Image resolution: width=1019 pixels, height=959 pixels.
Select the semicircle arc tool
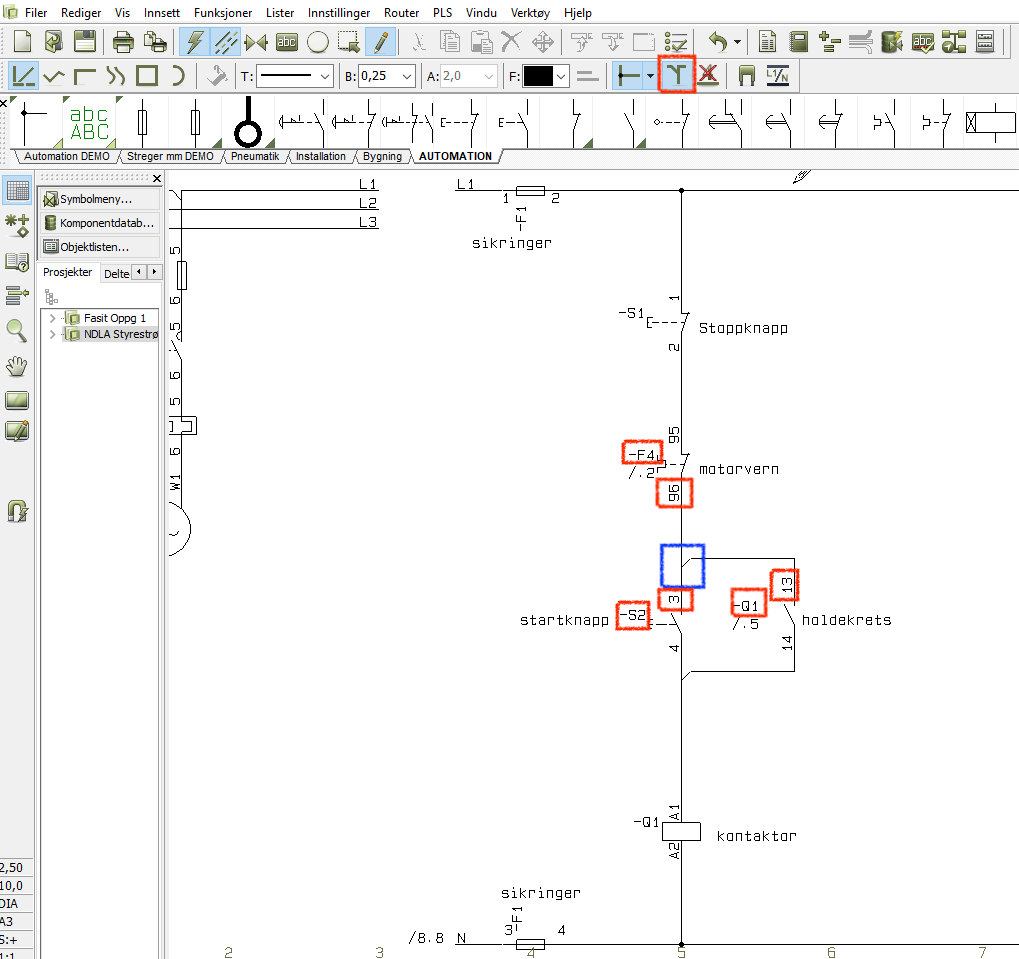tap(178, 76)
